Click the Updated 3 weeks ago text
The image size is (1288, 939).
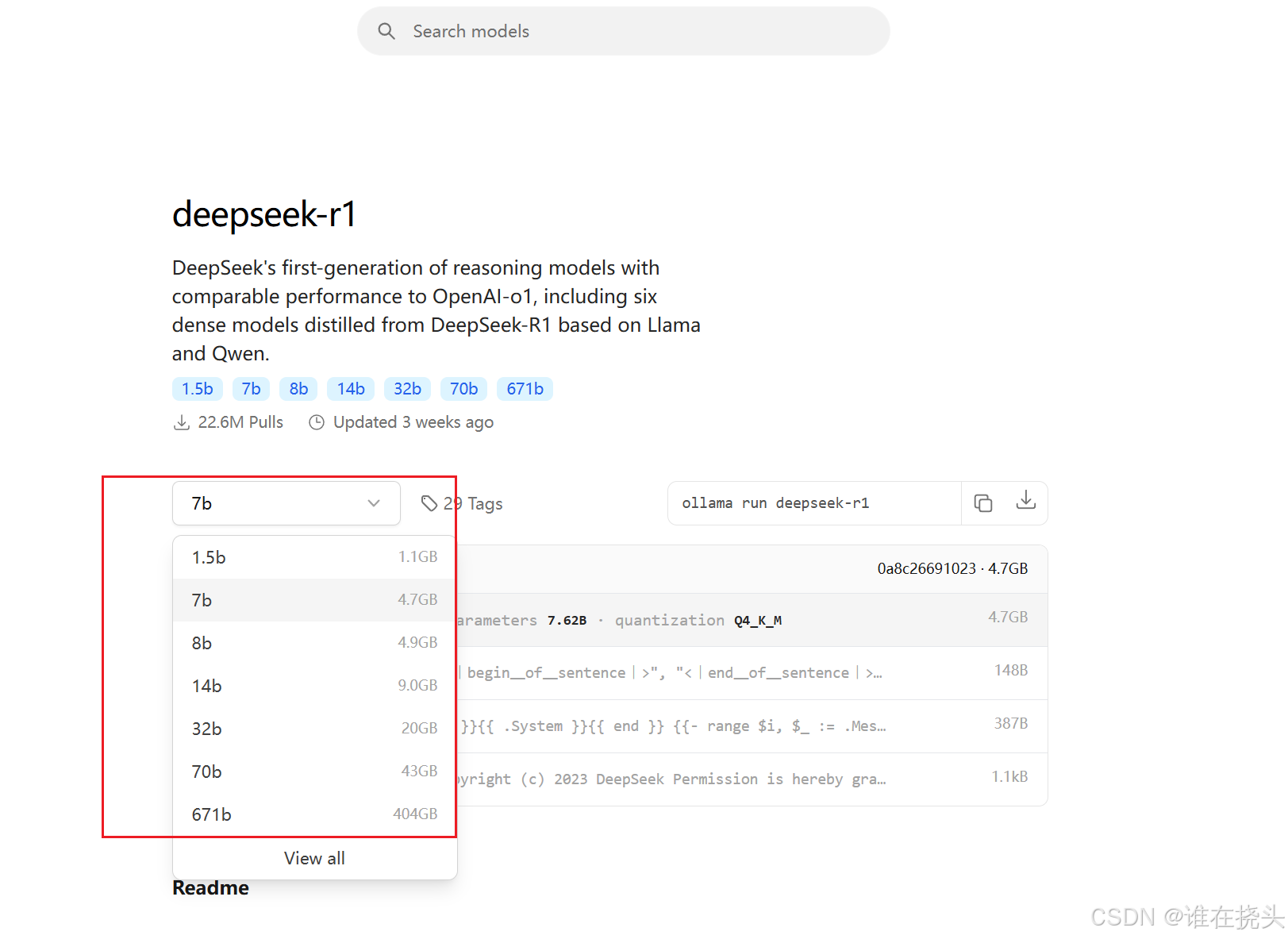413,422
